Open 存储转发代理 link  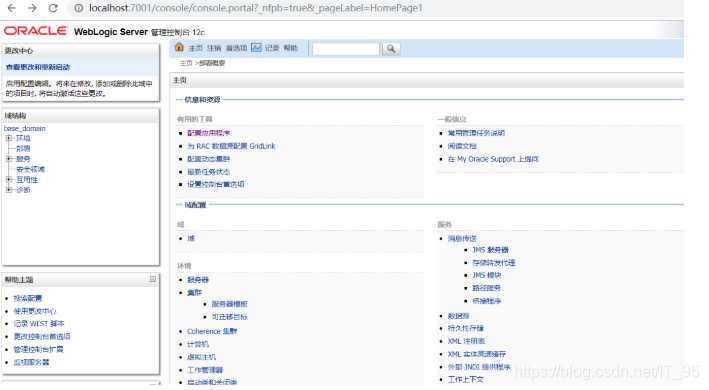click(x=493, y=263)
